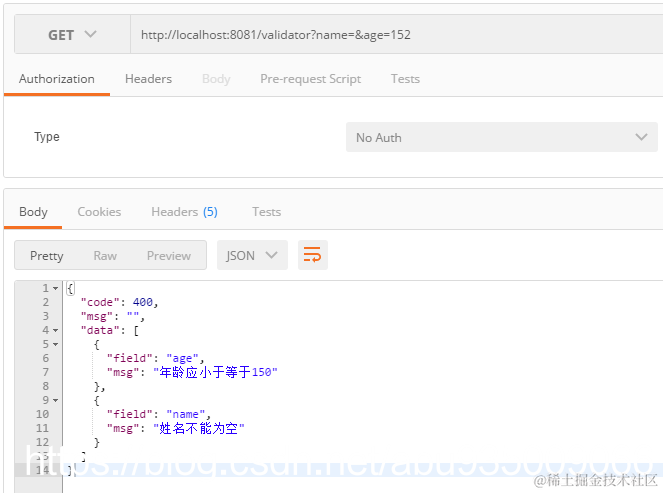Open the JSON format dropdown
663x493 pixels.
point(252,255)
